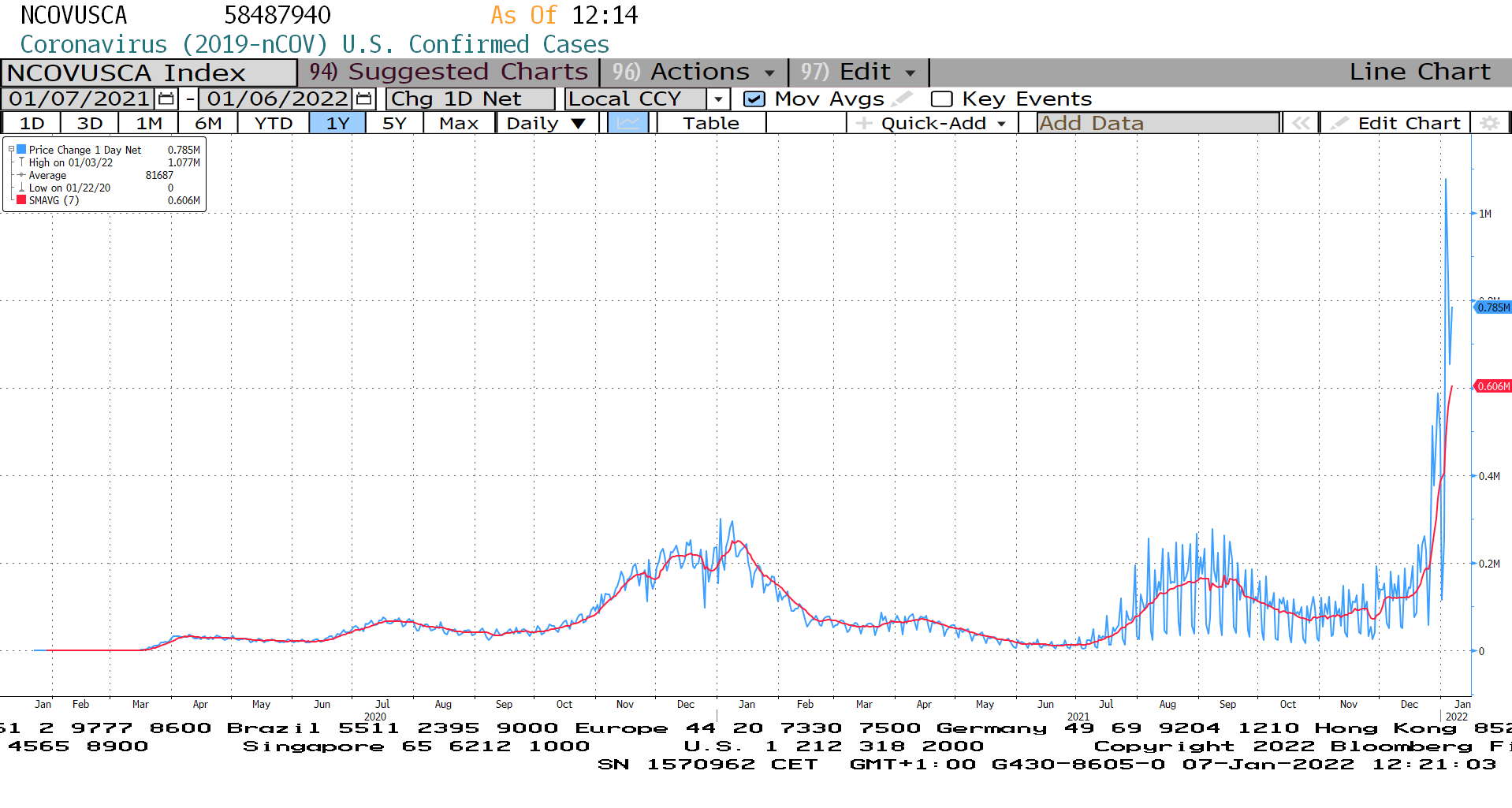1512x808 pixels.
Task: Click the blue Price Change series swatch
Action: pos(21,149)
